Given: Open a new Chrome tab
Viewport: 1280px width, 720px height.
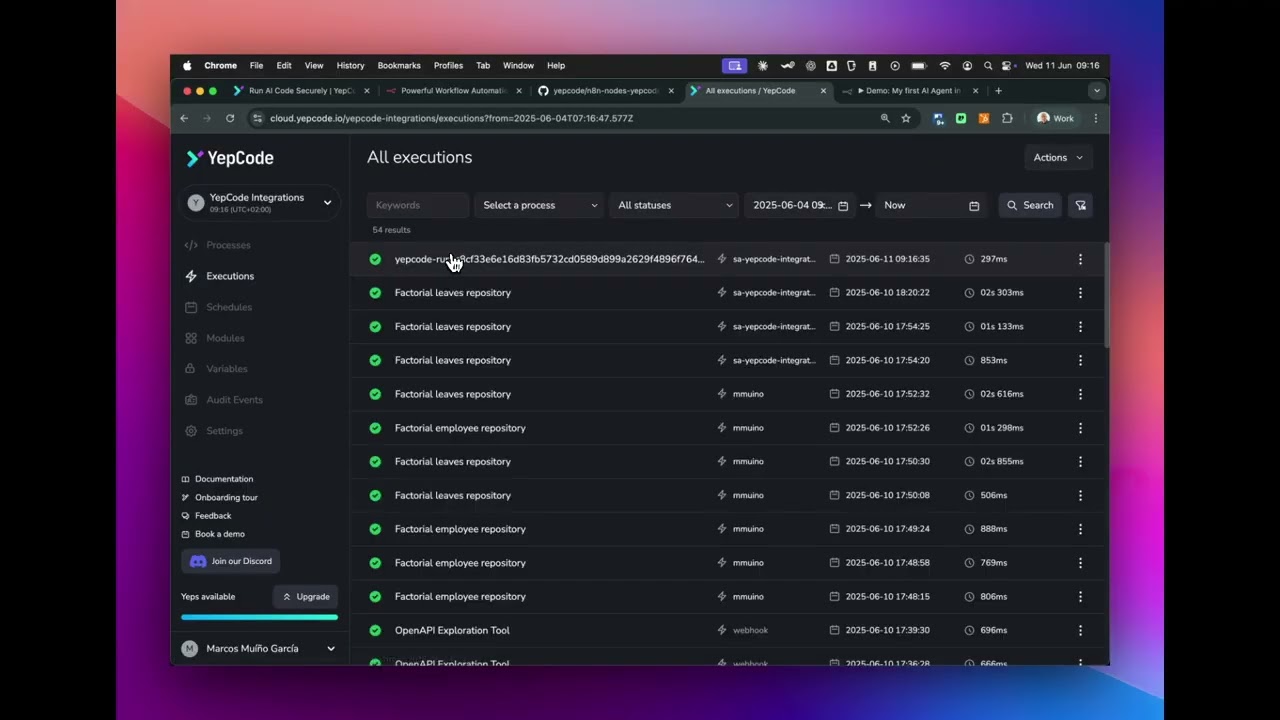Looking at the screenshot, I should tap(998, 91).
